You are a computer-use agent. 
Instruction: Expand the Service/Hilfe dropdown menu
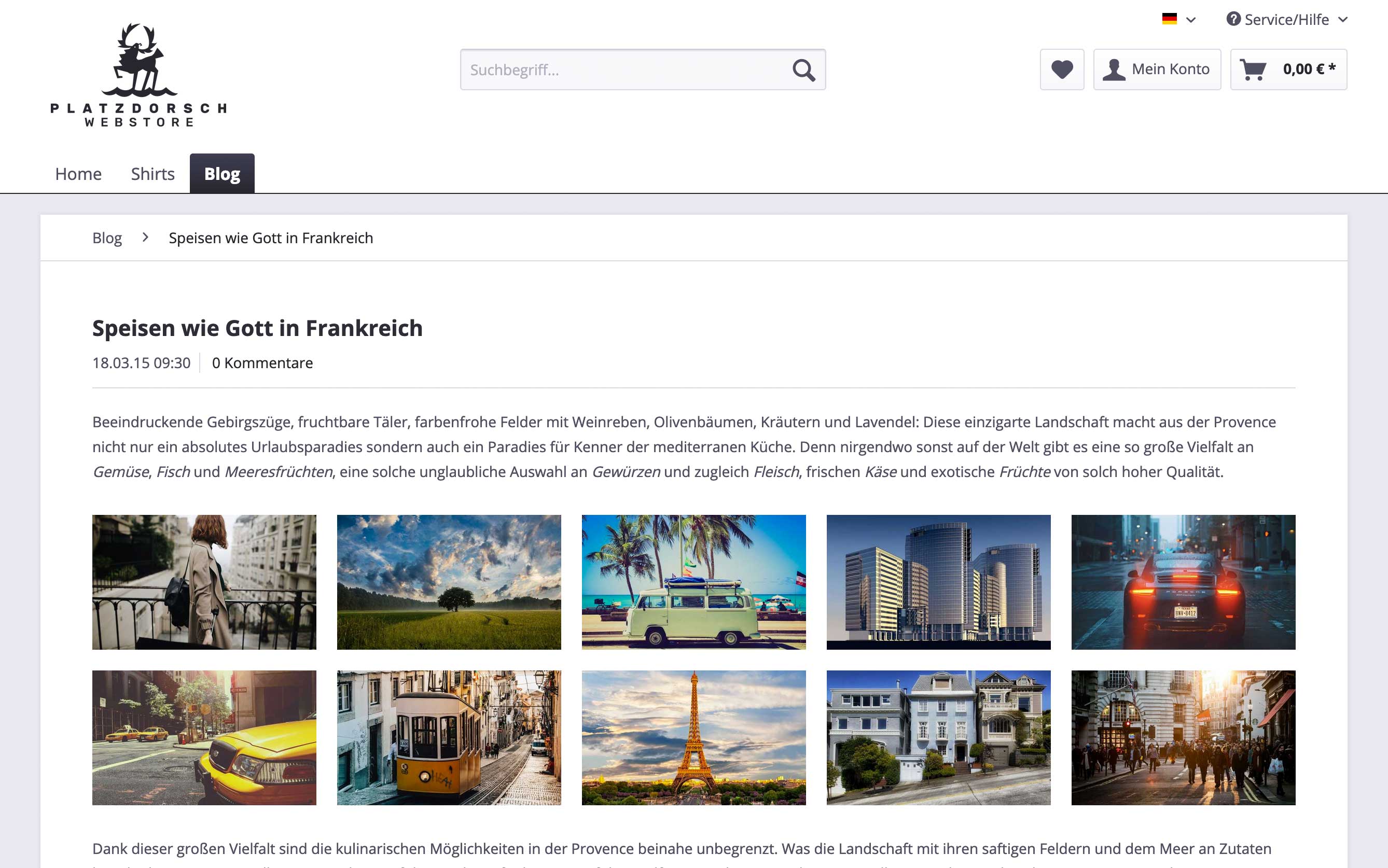[x=1295, y=19]
